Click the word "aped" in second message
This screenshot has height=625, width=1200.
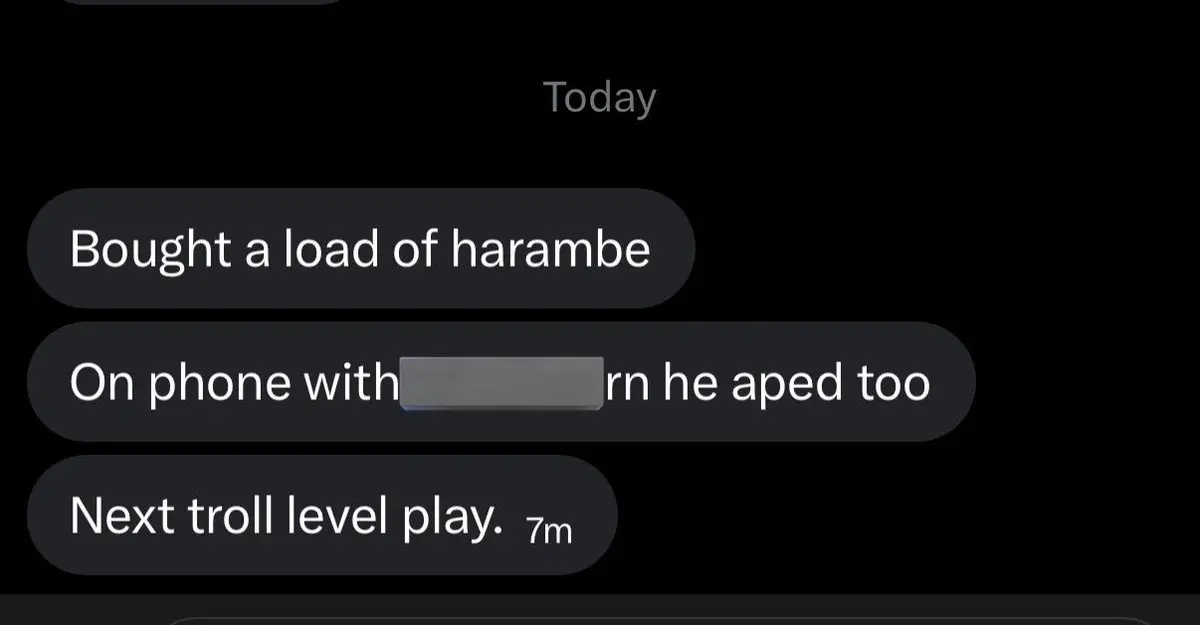pos(778,383)
